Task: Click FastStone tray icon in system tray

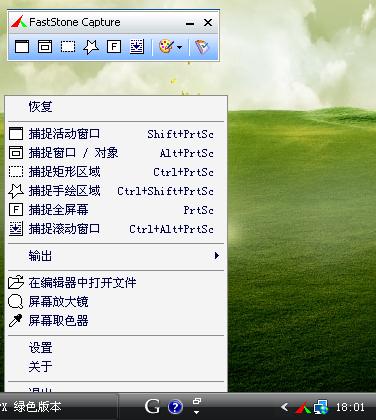Action: pos(303,407)
